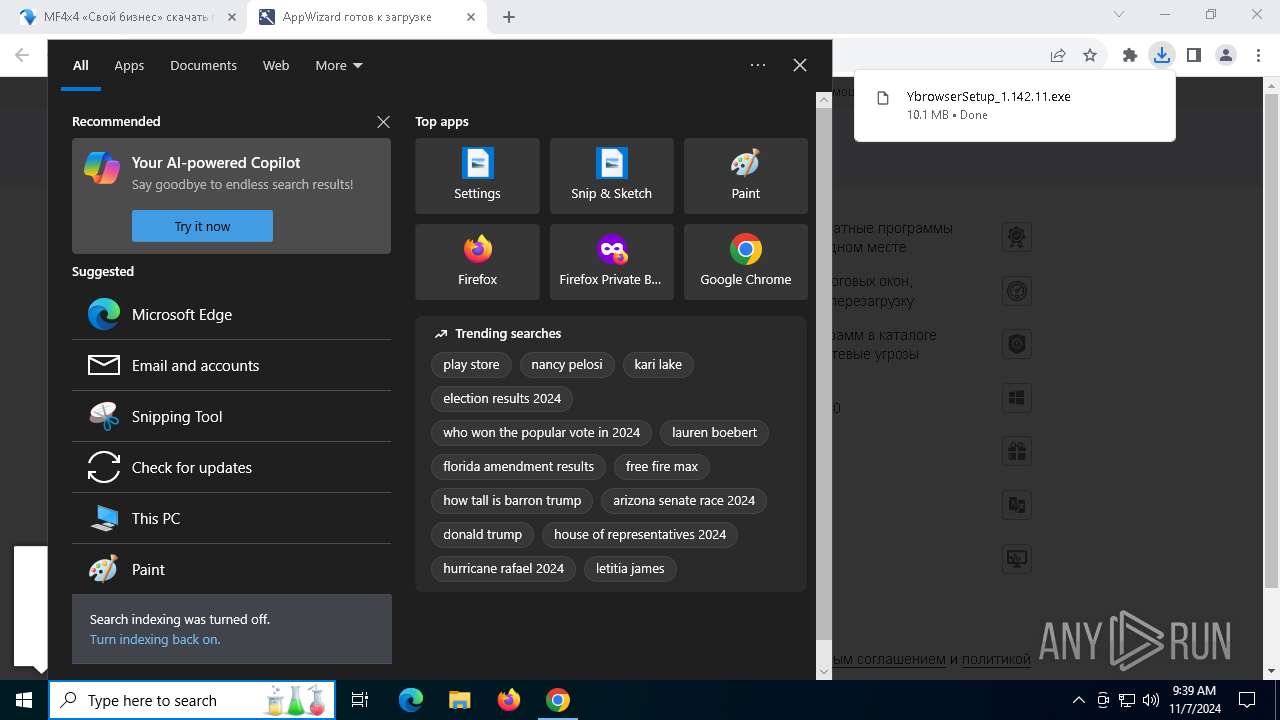Click Try it now Copilot button
The height and width of the screenshot is (720, 1280).
202,226
